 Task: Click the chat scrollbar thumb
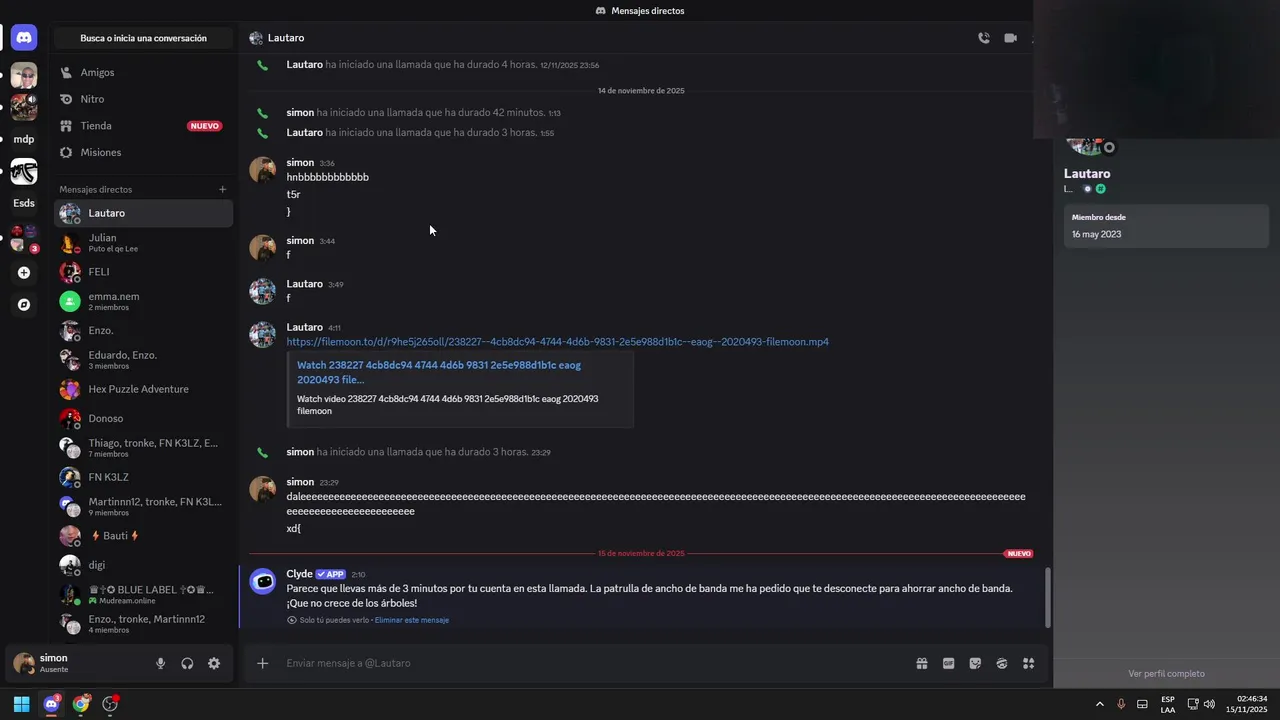(x=1047, y=597)
